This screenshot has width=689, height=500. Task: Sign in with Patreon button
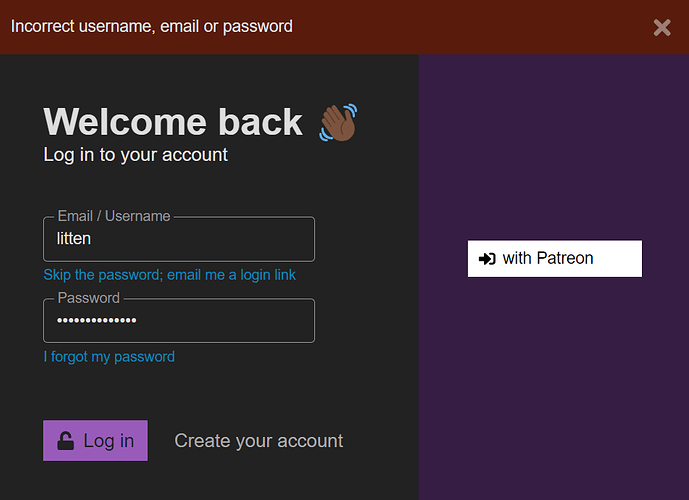click(555, 259)
